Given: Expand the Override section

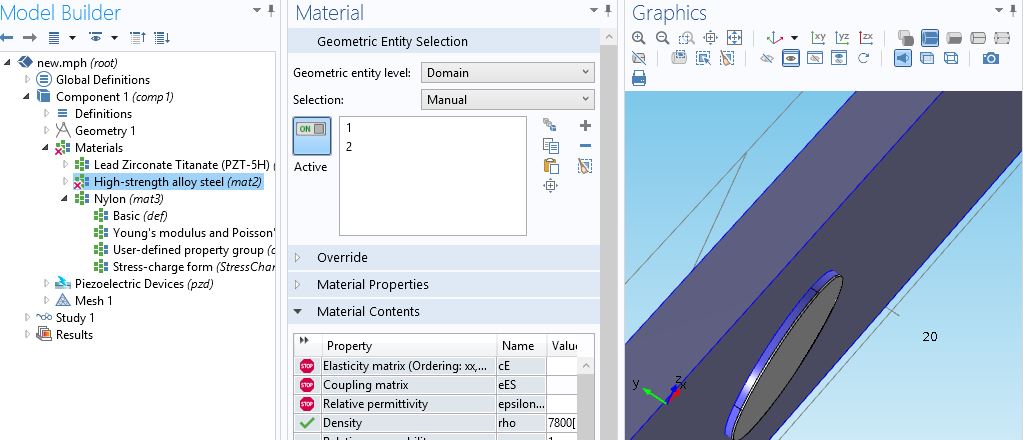Looking at the screenshot, I should click(x=342, y=258).
